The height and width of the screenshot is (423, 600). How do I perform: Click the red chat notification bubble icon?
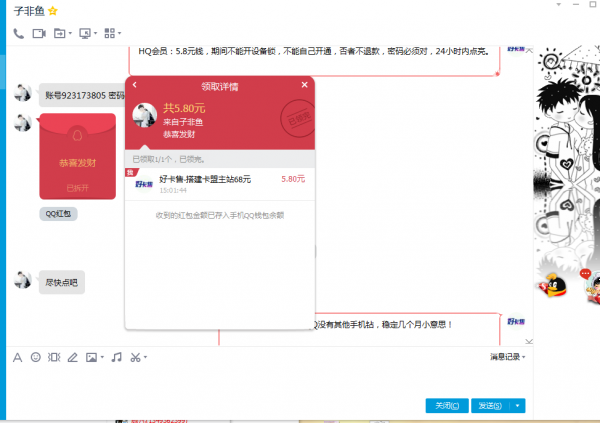[585, 273]
